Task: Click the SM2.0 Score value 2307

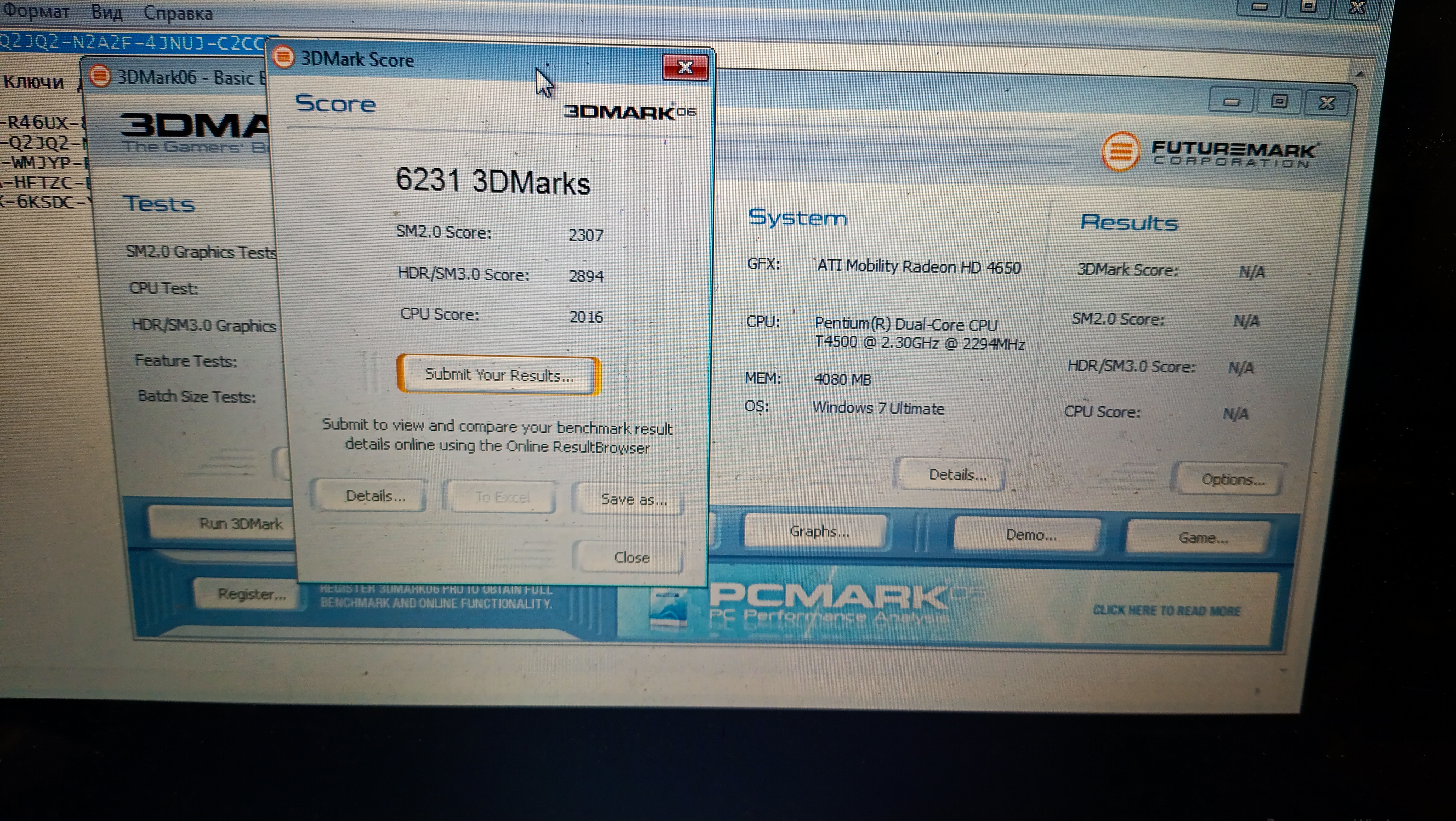Action: click(x=586, y=235)
